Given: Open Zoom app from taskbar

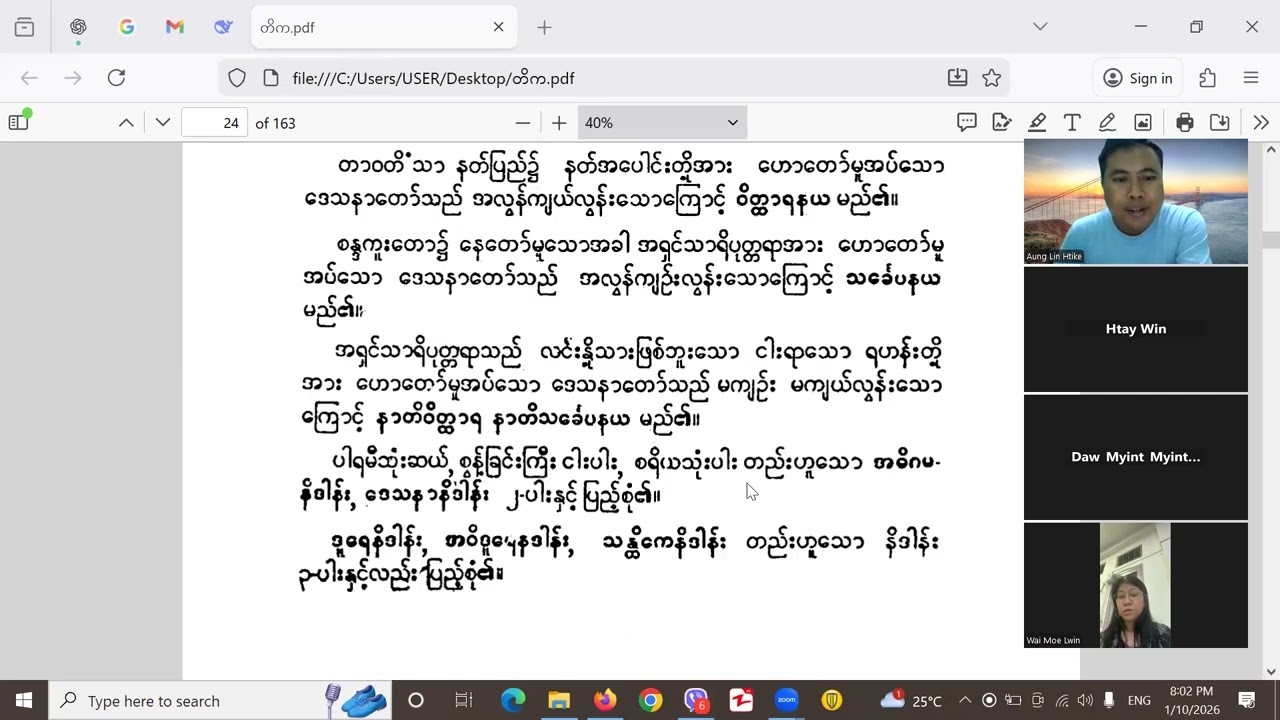Looking at the screenshot, I should pyautogui.click(x=787, y=701).
